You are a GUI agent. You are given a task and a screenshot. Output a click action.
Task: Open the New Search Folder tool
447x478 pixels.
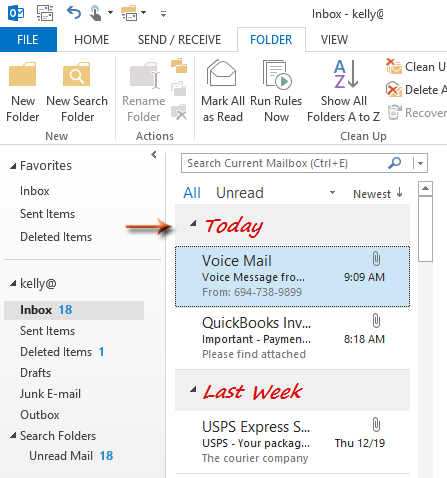(x=77, y=74)
